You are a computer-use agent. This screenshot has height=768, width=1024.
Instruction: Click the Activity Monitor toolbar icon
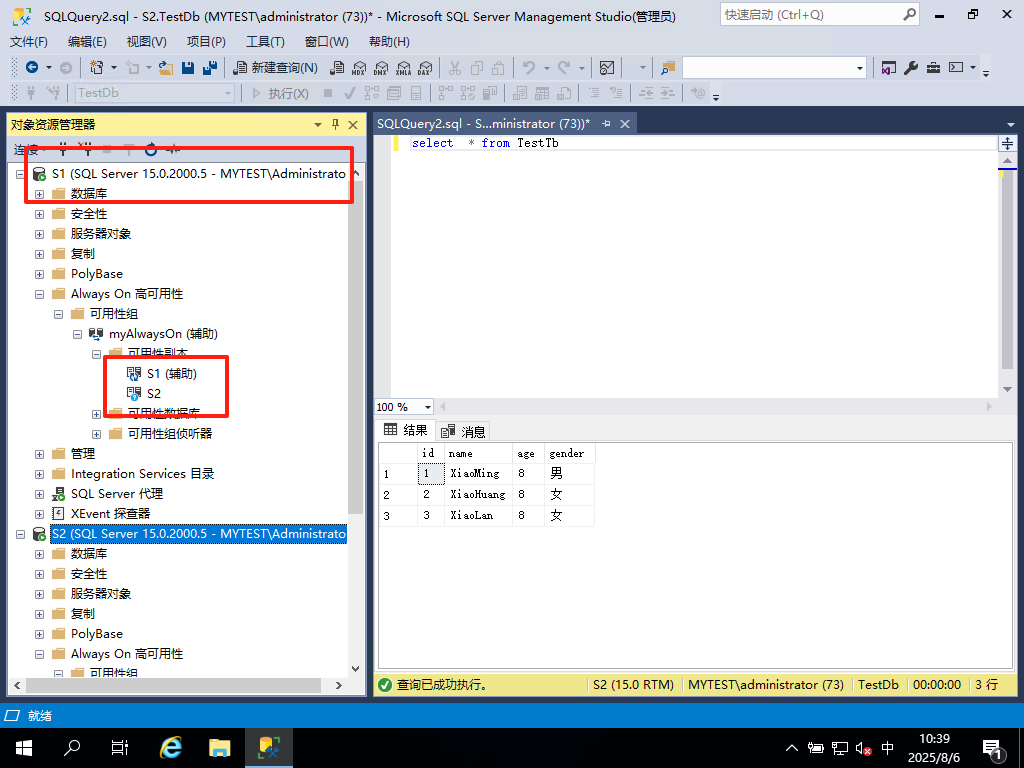pos(607,67)
